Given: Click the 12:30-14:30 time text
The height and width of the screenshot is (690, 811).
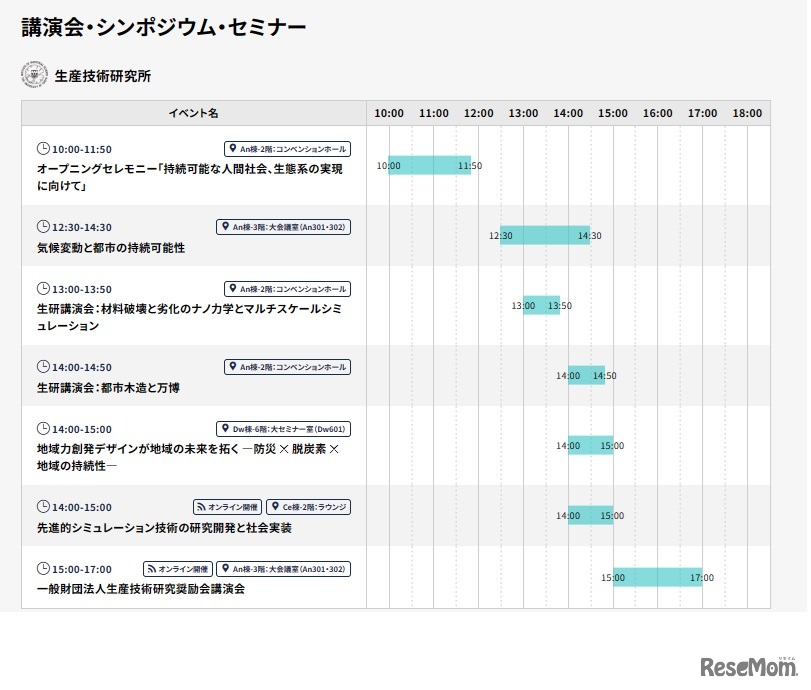Looking at the screenshot, I should point(82,227).
